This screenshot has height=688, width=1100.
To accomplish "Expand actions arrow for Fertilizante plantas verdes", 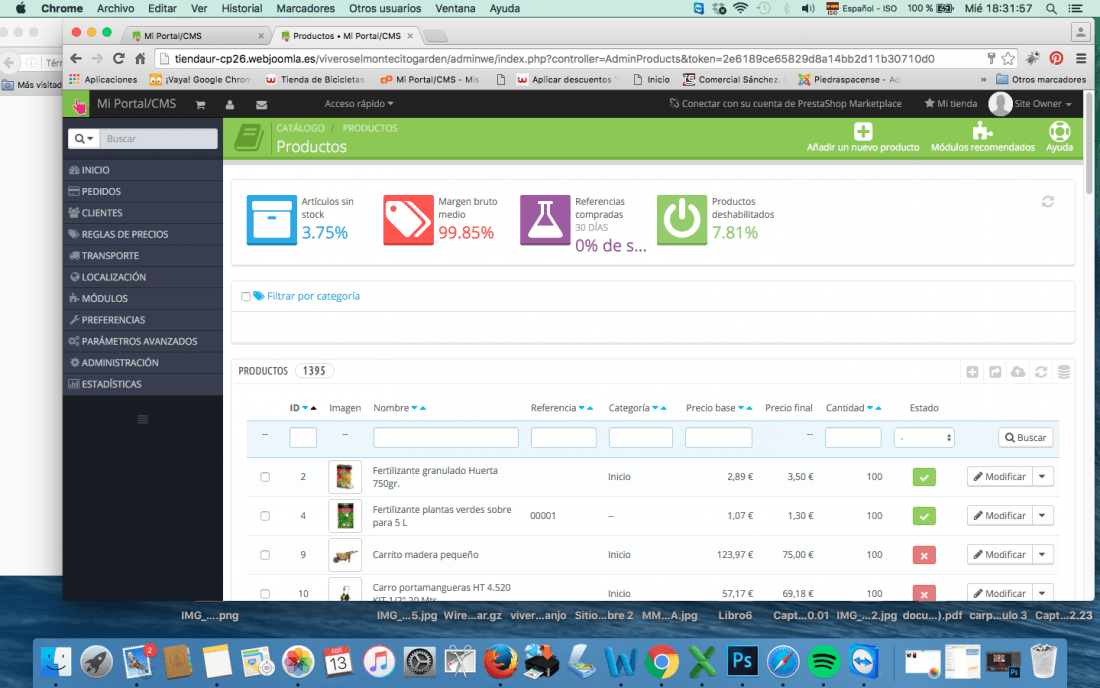I will pyautogui.click(x=1042, y=515).
